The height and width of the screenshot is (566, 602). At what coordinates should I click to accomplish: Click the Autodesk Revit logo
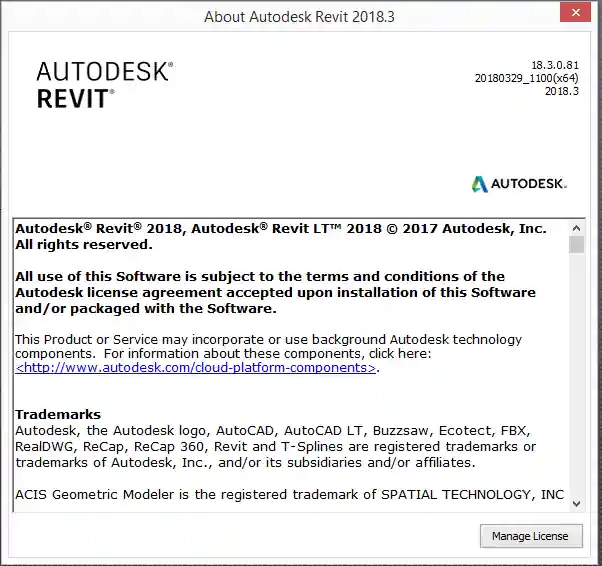tap(104, 84)
